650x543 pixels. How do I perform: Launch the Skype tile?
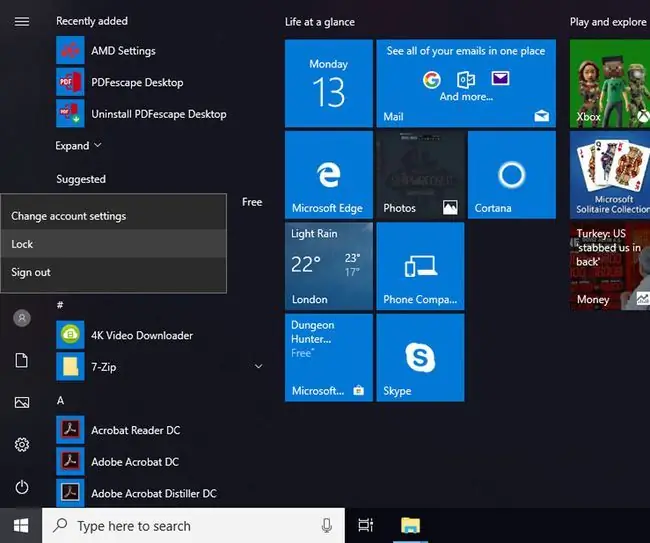(x=420, y=358)
